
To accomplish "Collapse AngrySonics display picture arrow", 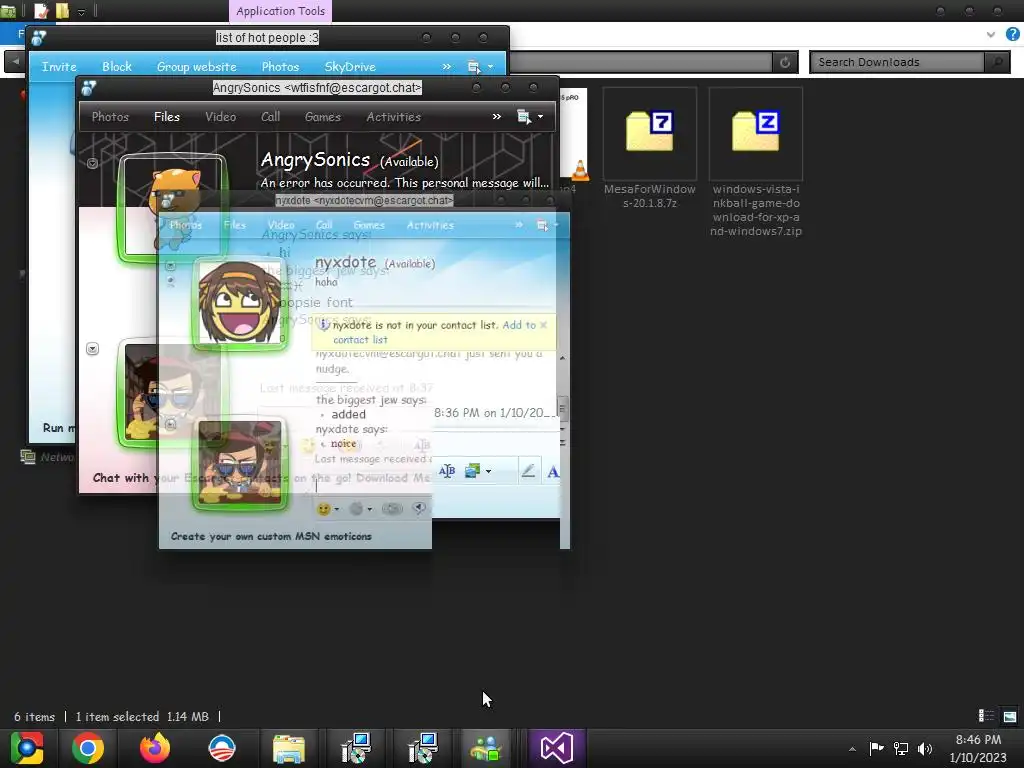I will pos(92,163).
